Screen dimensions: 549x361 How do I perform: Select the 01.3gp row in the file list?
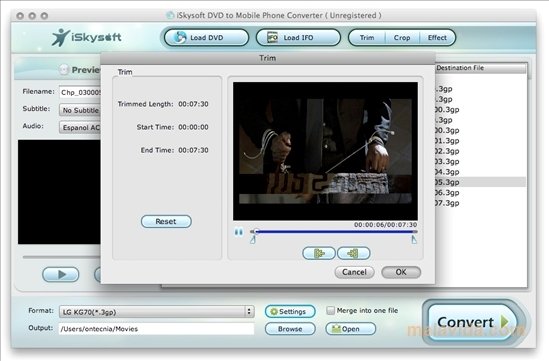pos(480,140)
